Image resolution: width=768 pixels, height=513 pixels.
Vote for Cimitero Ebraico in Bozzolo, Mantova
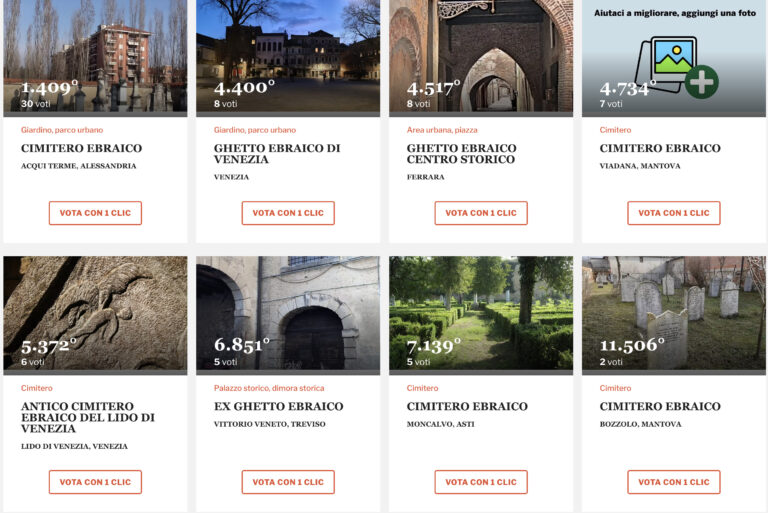tap(673, 482)
